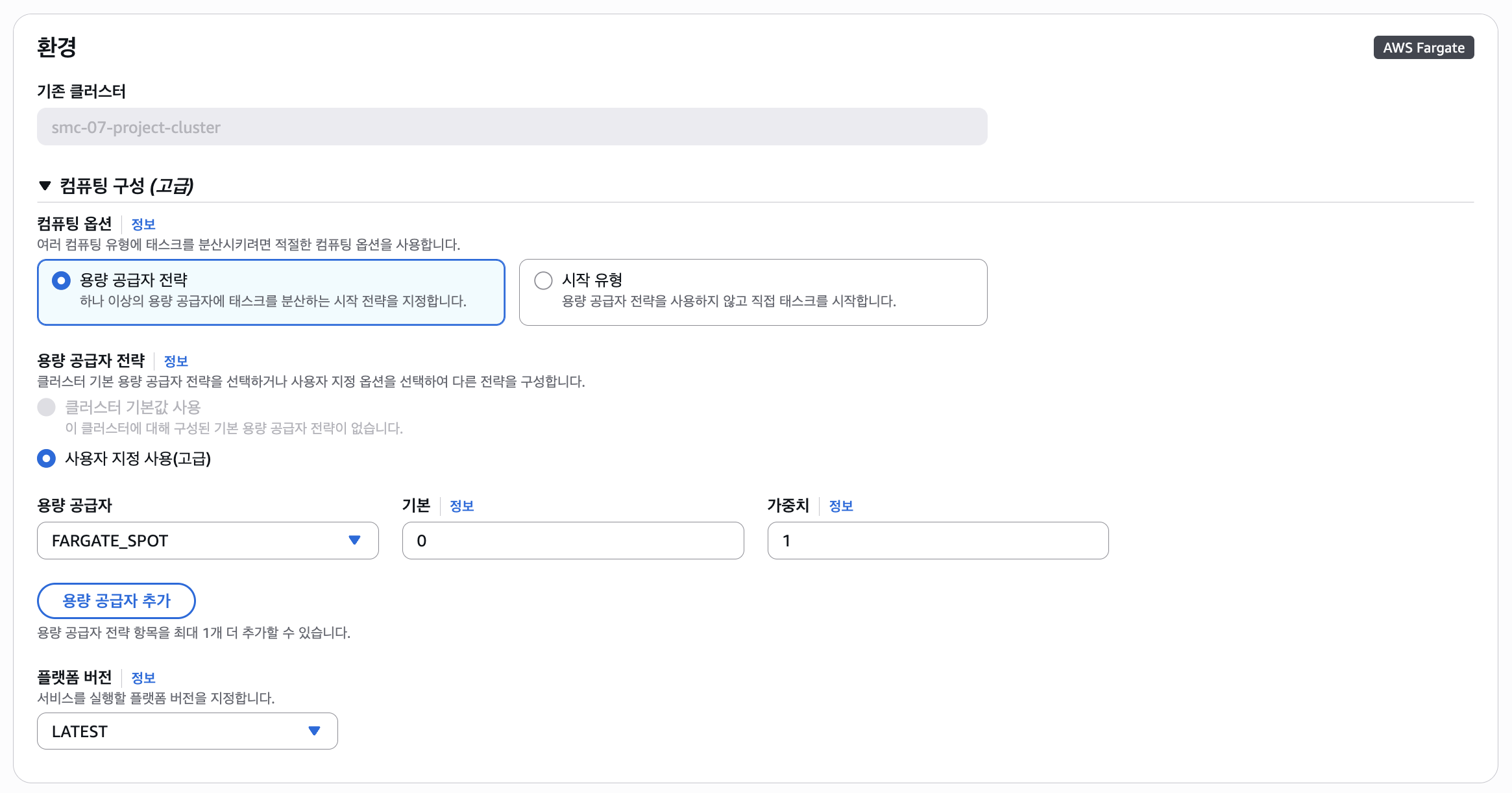The width and height of the screenshot is (1512, 793).
Task: Click the FARGATE_SPOT dropdown arrow icon
Action: pyautogui.click(x=354, y=541)
